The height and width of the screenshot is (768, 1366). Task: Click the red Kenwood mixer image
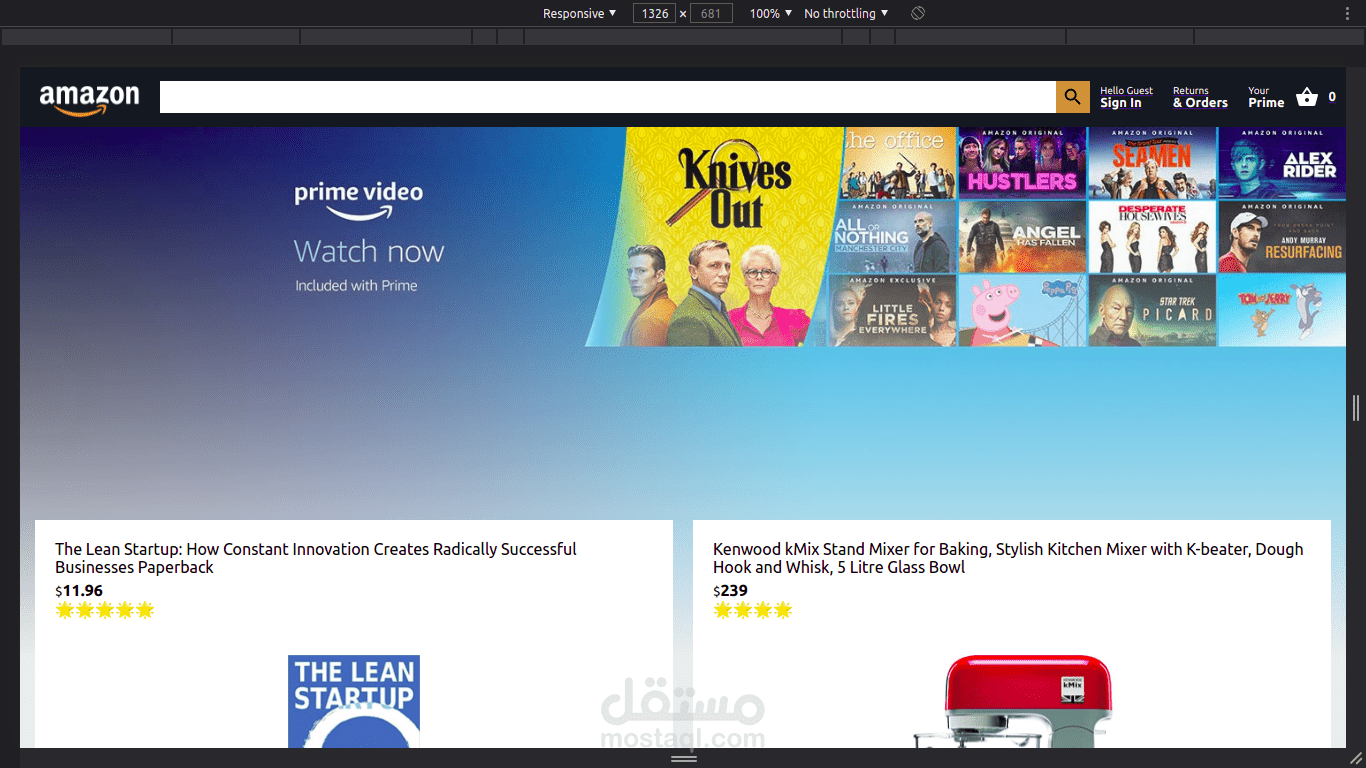pos(1012,701)
